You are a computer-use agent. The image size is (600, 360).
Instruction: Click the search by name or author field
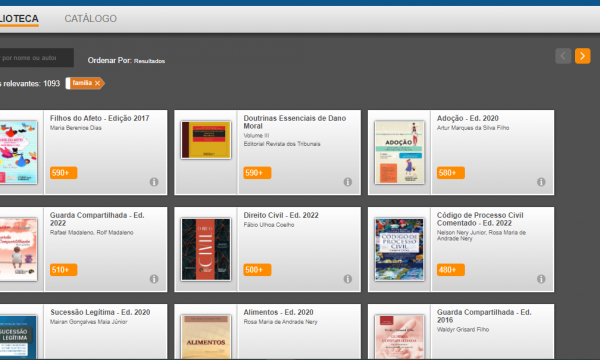pos(36,58)
